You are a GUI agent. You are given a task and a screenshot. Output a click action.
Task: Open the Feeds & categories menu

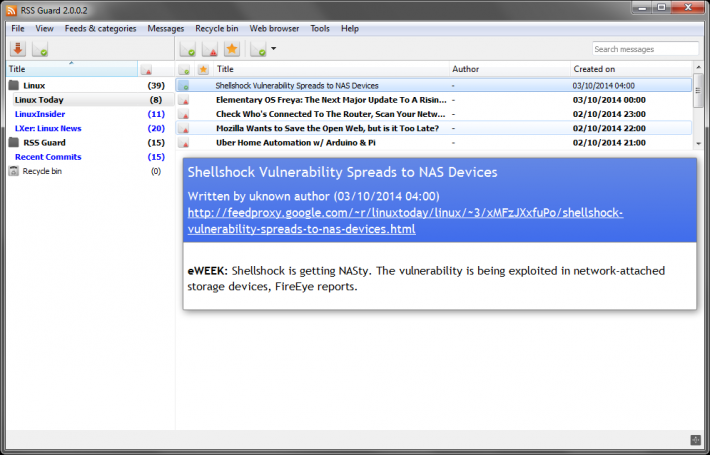[x=101, y=29]
